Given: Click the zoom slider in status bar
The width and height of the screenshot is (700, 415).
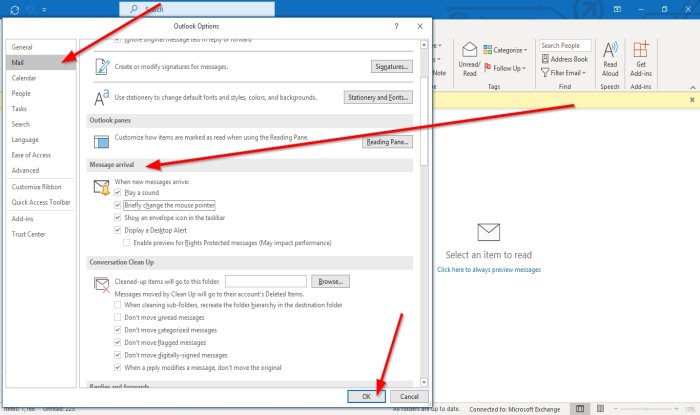Looking at the screenshot, I should point(646,409).
